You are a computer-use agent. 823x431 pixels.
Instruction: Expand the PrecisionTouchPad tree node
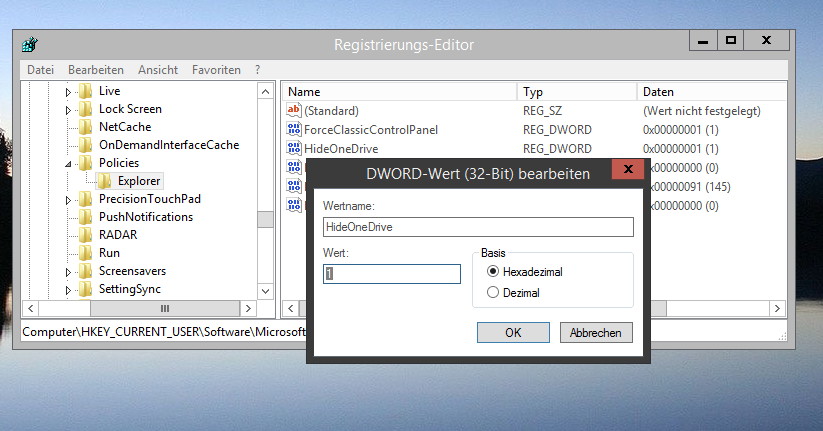pos(68,200)
